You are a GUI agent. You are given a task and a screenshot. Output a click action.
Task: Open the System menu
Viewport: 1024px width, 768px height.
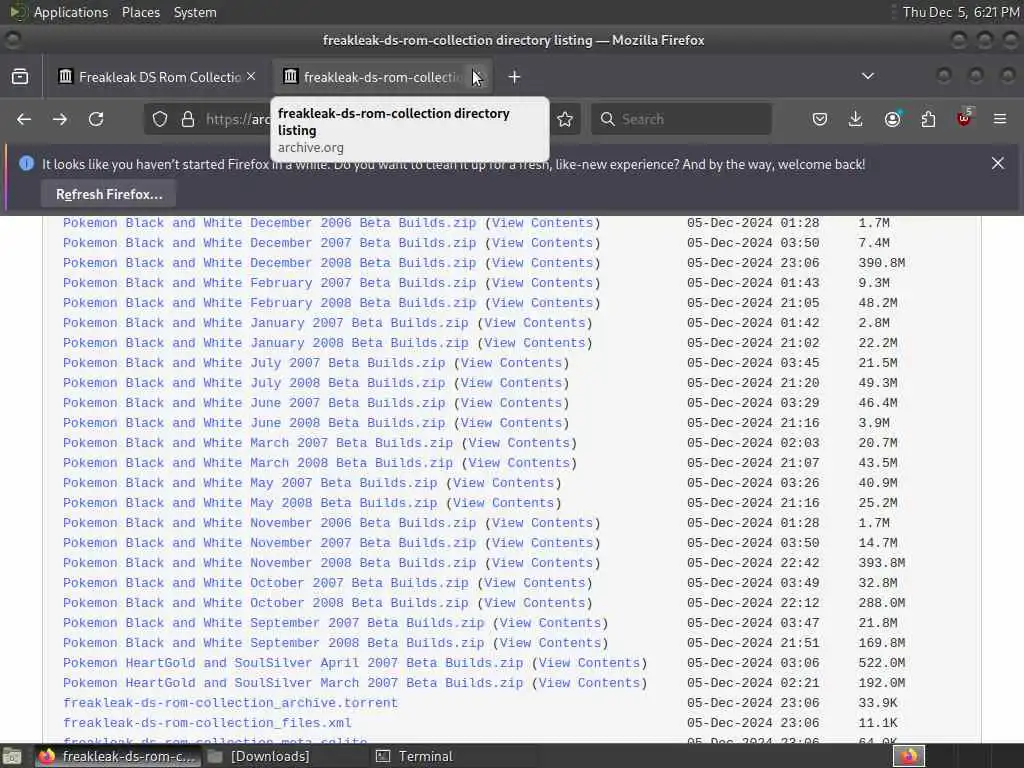[x=195, y=12]
